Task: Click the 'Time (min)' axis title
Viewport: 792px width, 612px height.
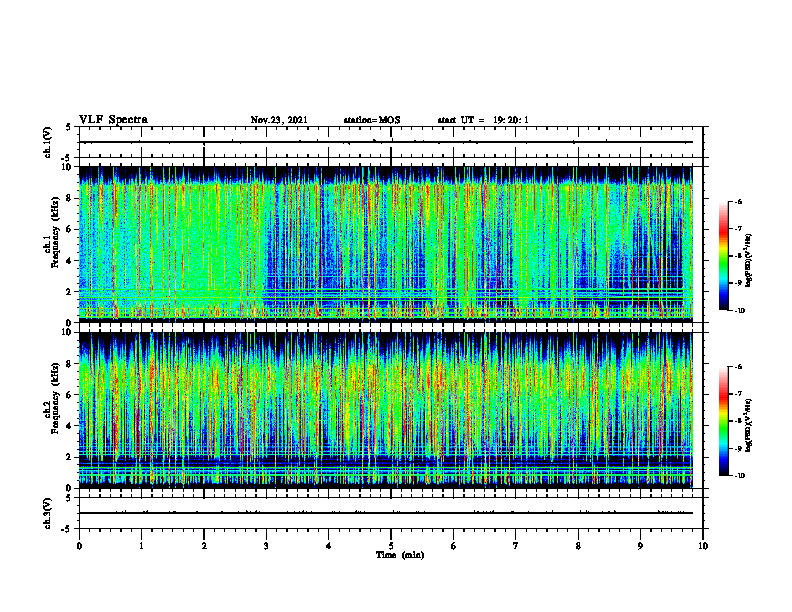Action: [400, 555]
